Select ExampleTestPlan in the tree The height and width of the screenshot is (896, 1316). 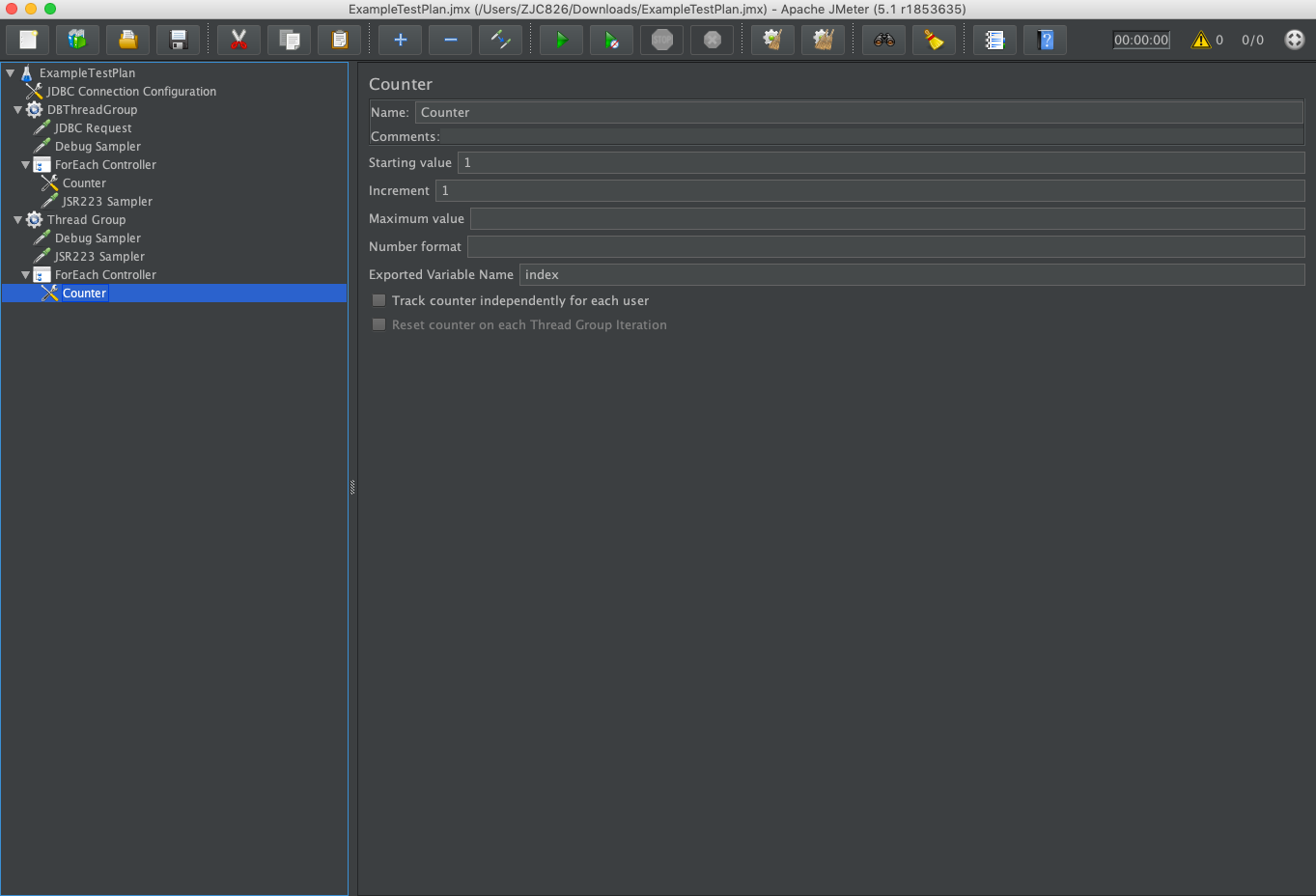point(87,72)
